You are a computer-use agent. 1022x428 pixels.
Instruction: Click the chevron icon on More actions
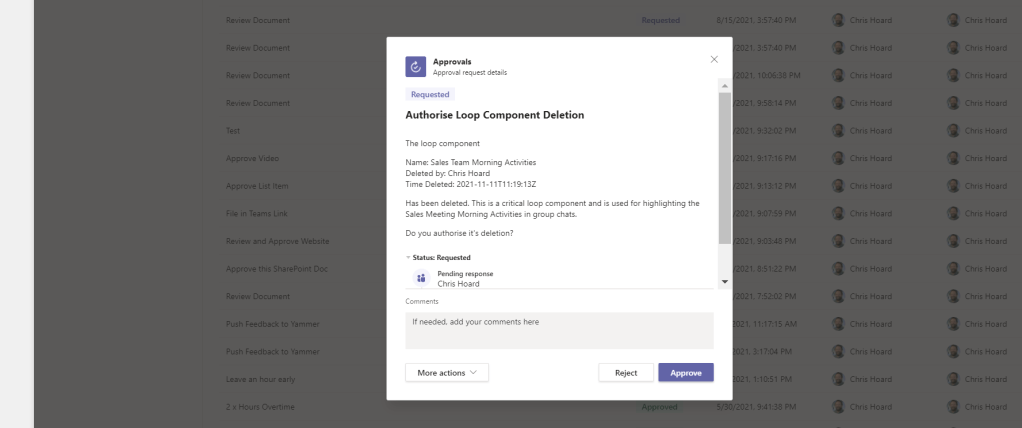coord(473,372)
